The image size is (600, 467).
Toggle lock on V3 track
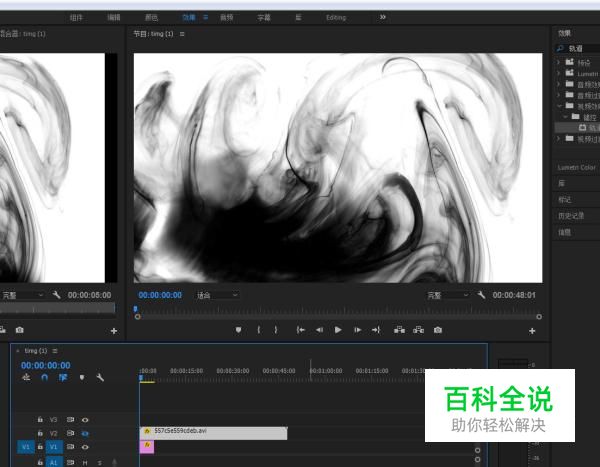40,420
